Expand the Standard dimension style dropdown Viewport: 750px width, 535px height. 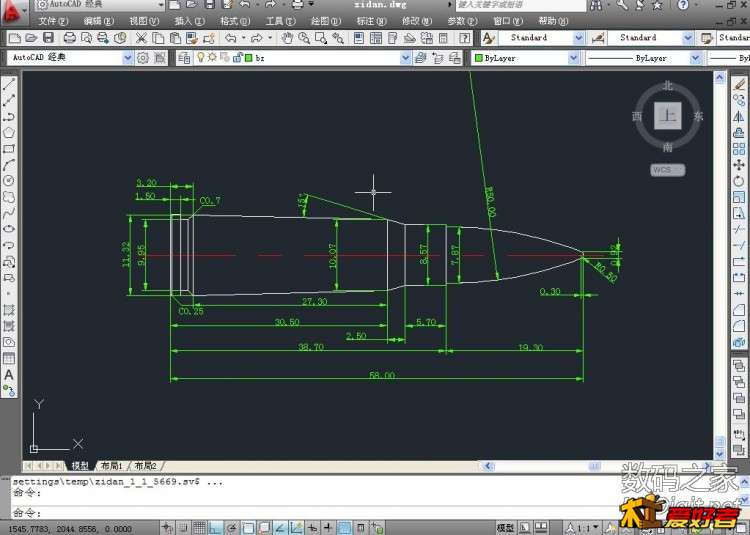687,38
